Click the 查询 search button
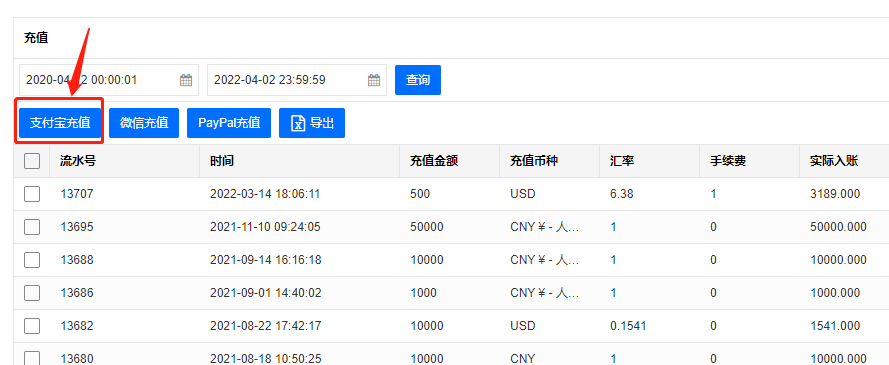The width and height of the screenshot is (889, 365). 418,80
